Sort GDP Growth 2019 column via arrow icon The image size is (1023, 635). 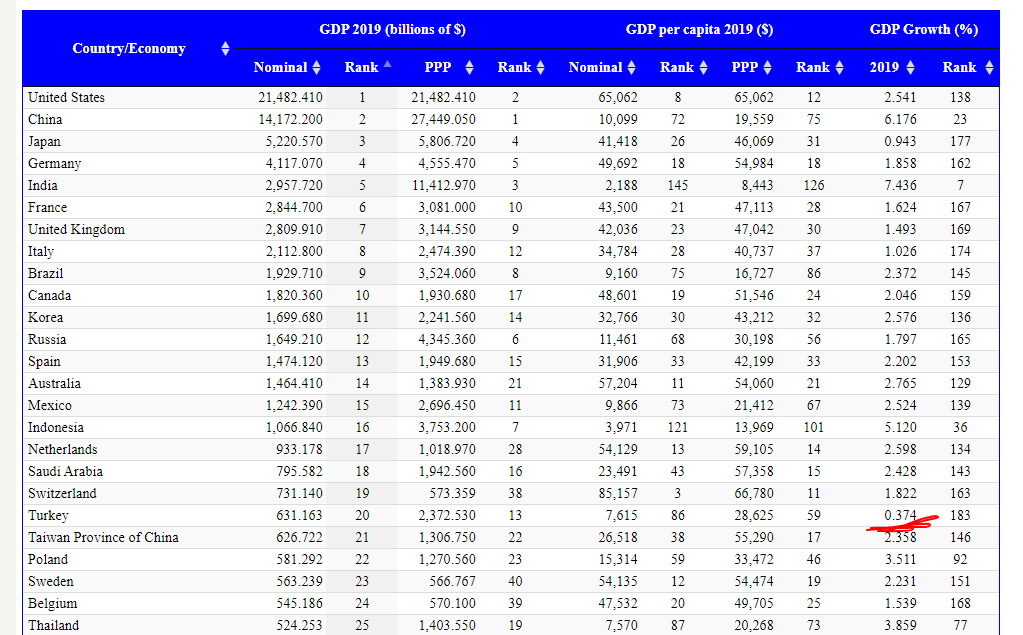coord(910,68)
